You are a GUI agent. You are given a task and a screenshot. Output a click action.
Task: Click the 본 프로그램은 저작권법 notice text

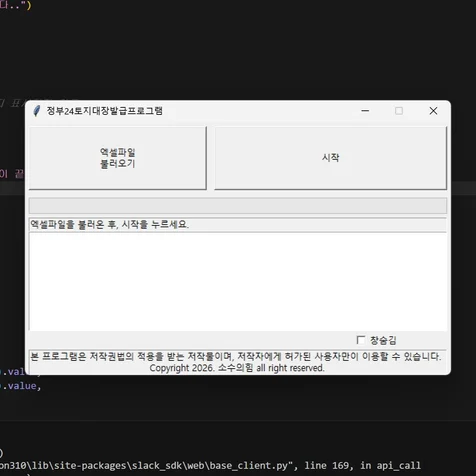(236, 357)
